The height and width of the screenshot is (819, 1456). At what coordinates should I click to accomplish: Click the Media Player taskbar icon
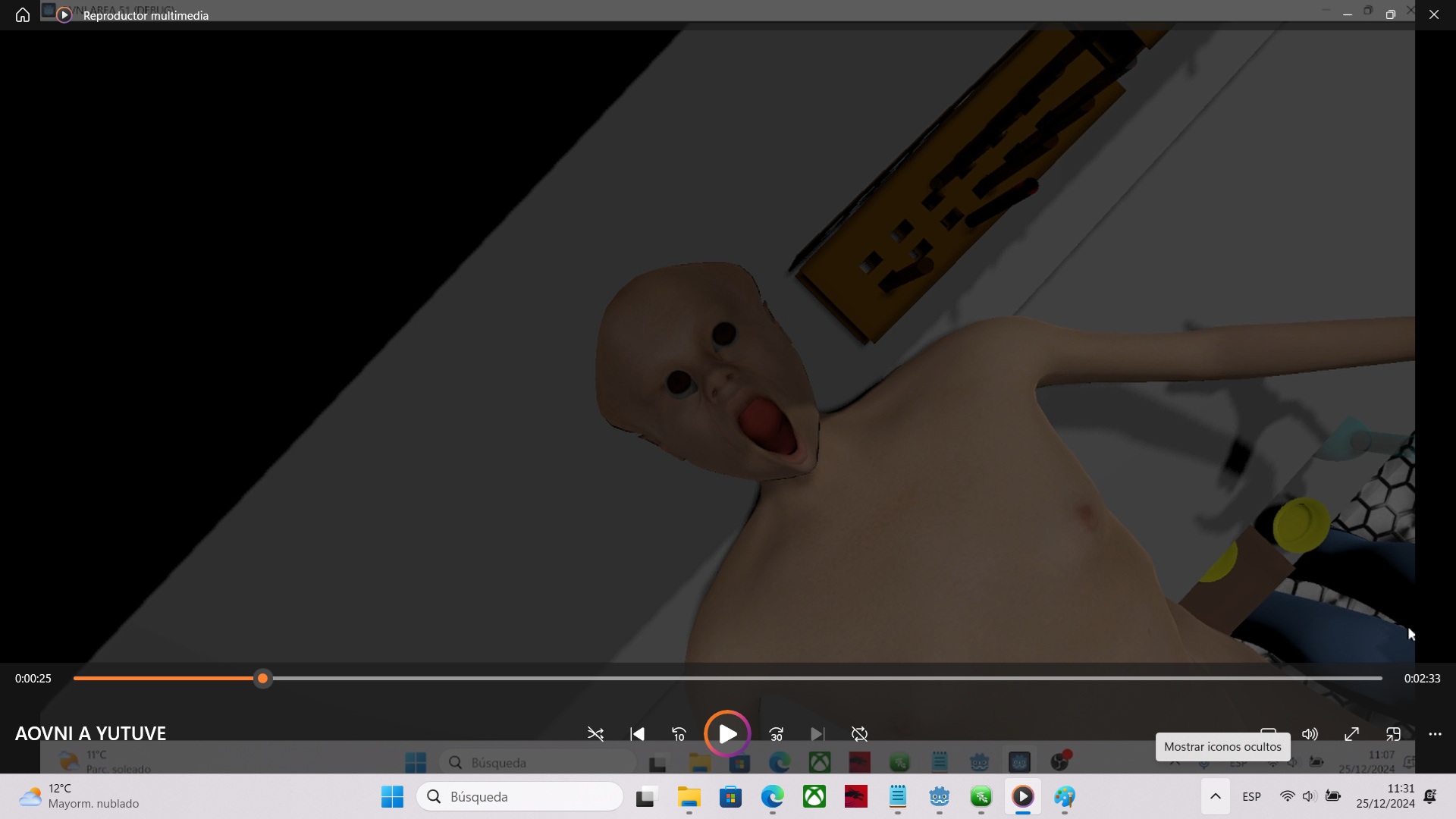[1023, 797]
